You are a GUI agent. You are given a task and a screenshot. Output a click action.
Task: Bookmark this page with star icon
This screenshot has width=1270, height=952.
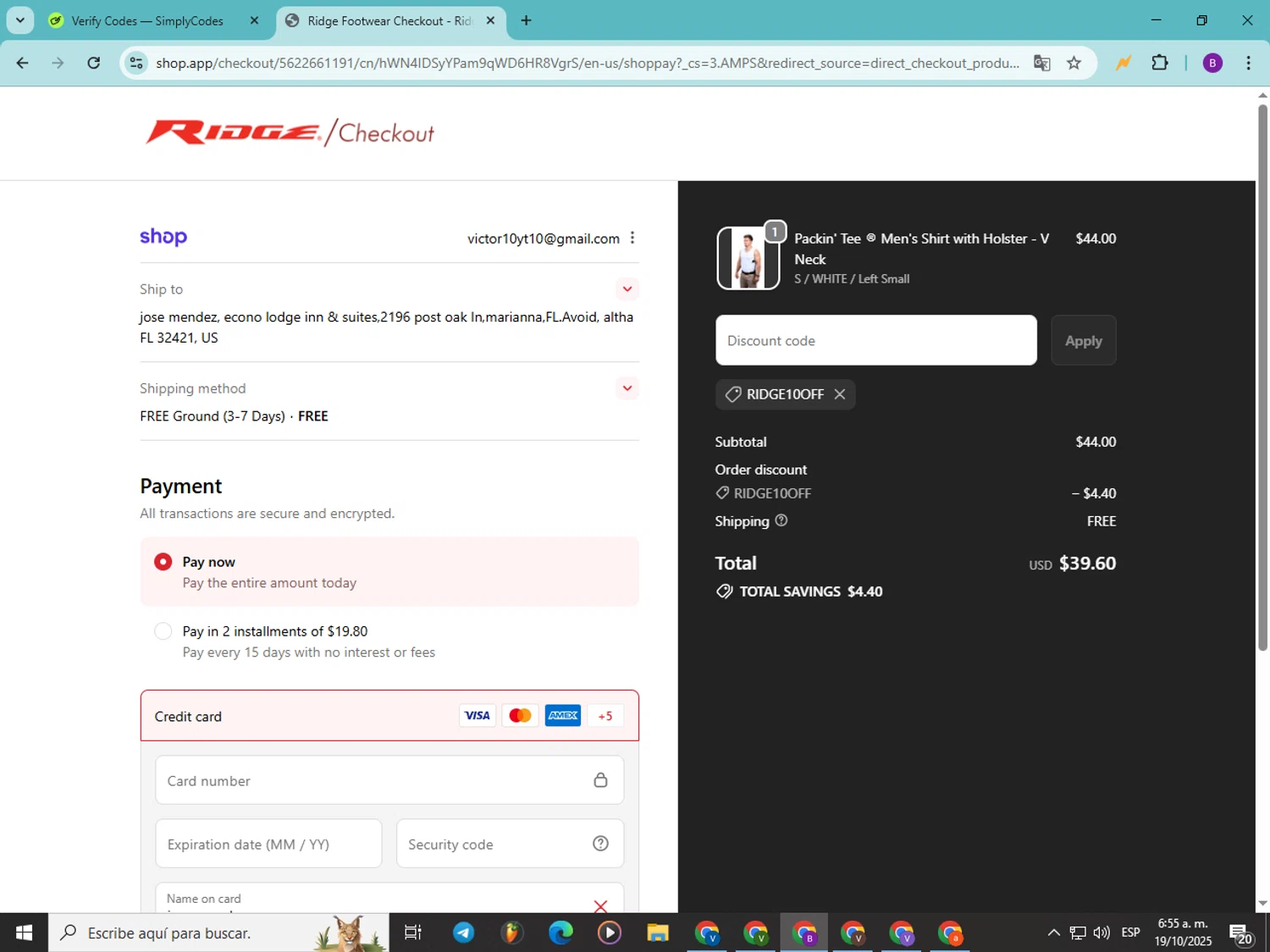coord(1074,63)
